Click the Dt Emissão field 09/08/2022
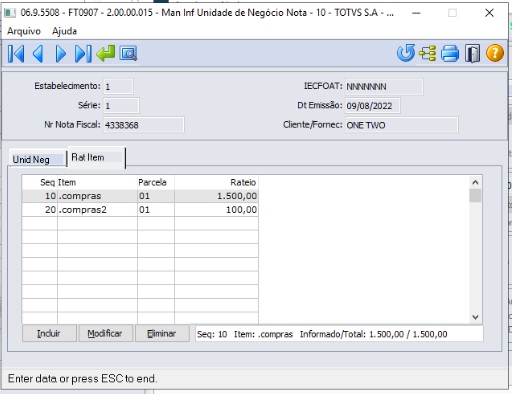Viewport: 514px width, 394px height. [373, 106]
